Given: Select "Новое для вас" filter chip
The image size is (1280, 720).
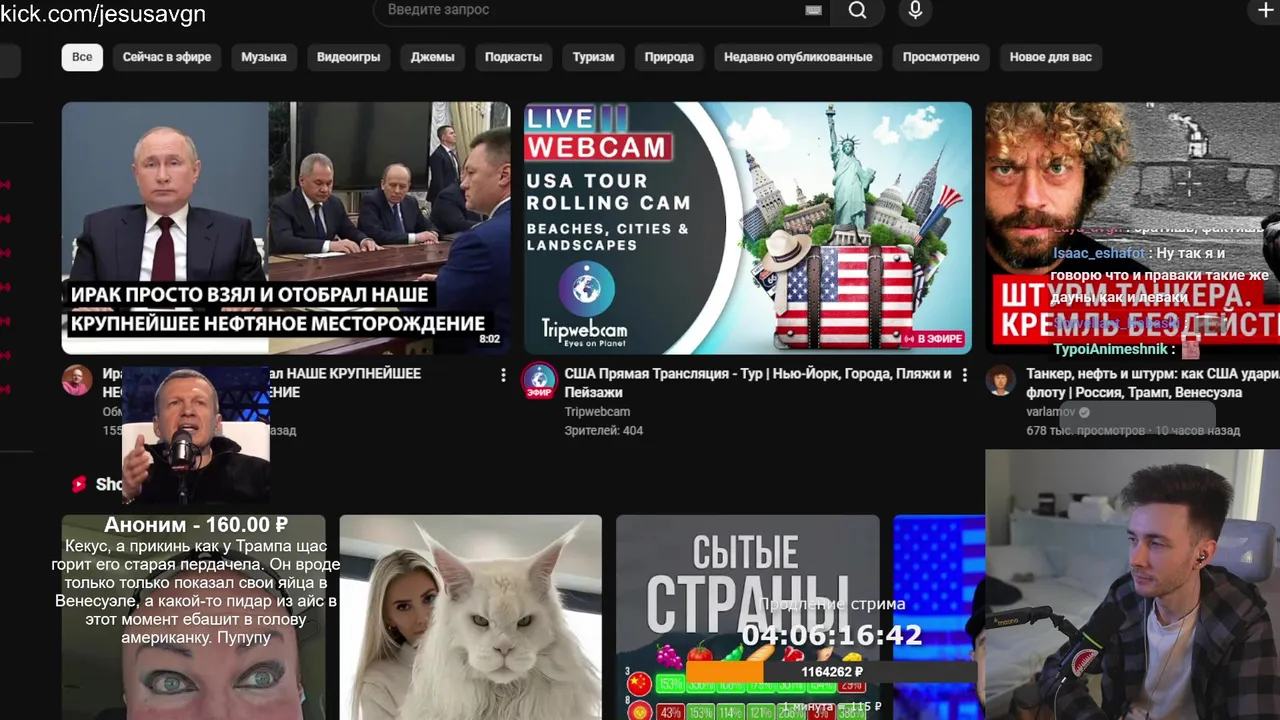Looking at the screenshot, I should point(1051,57).
